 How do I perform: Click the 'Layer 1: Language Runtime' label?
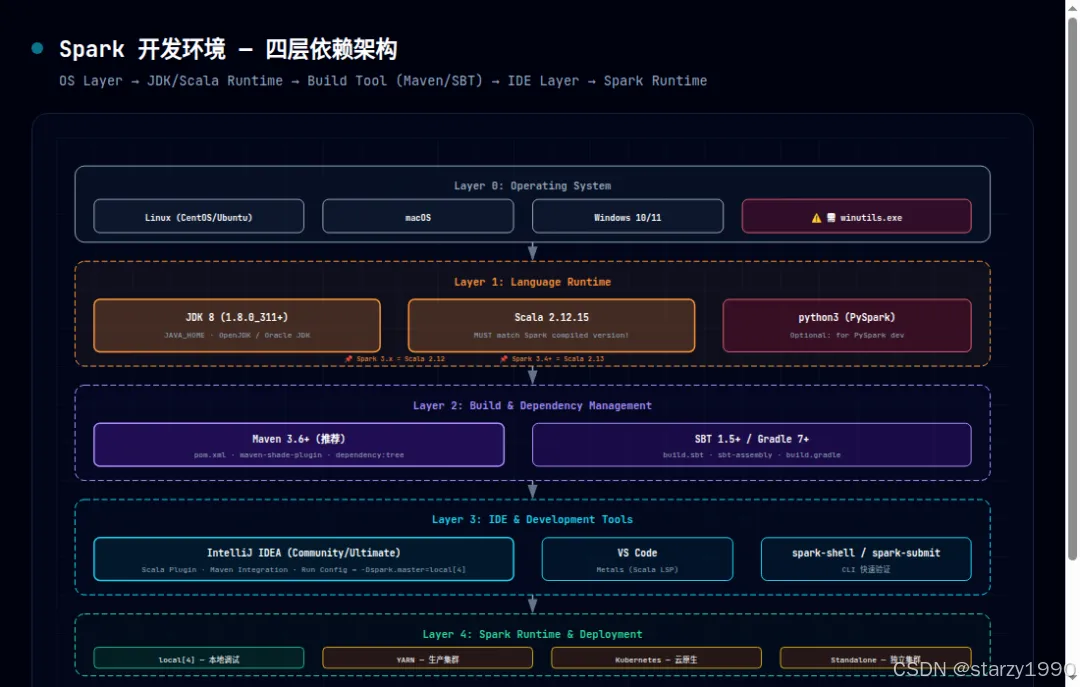click(x=532, y=282)
